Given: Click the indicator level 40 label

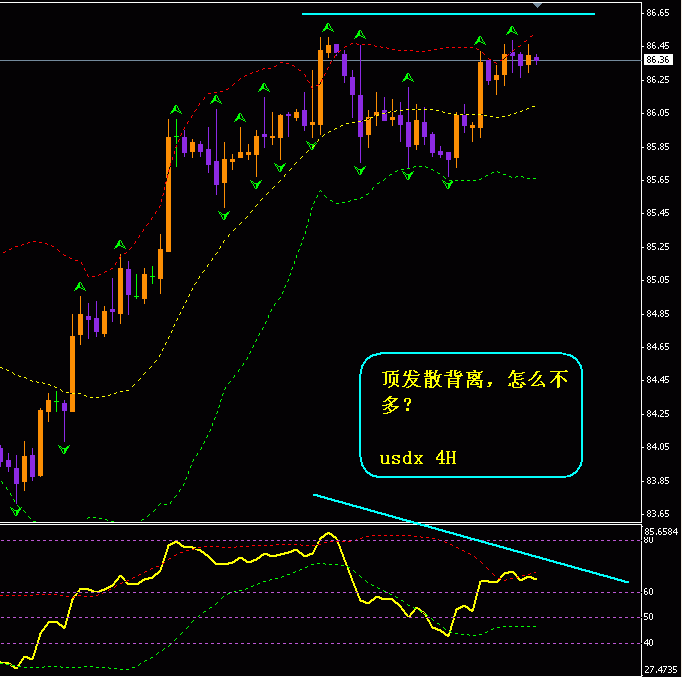Looking at the screenshot, I should click(x=649, y=643).
